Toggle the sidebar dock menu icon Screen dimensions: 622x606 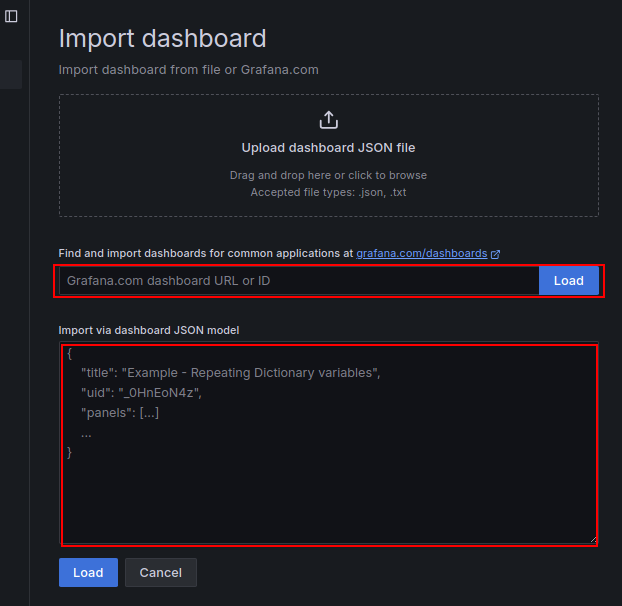[x=11, y=16]
